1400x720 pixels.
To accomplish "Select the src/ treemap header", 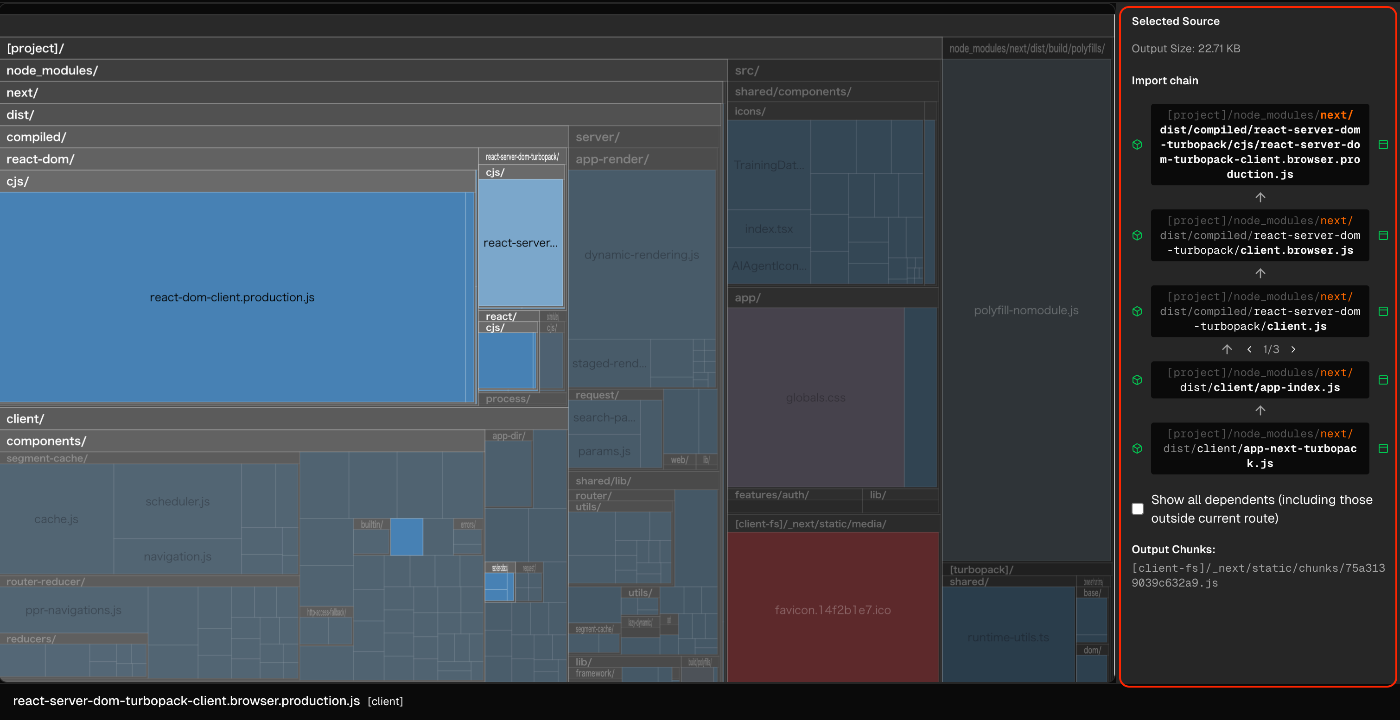I will (834, 70).
